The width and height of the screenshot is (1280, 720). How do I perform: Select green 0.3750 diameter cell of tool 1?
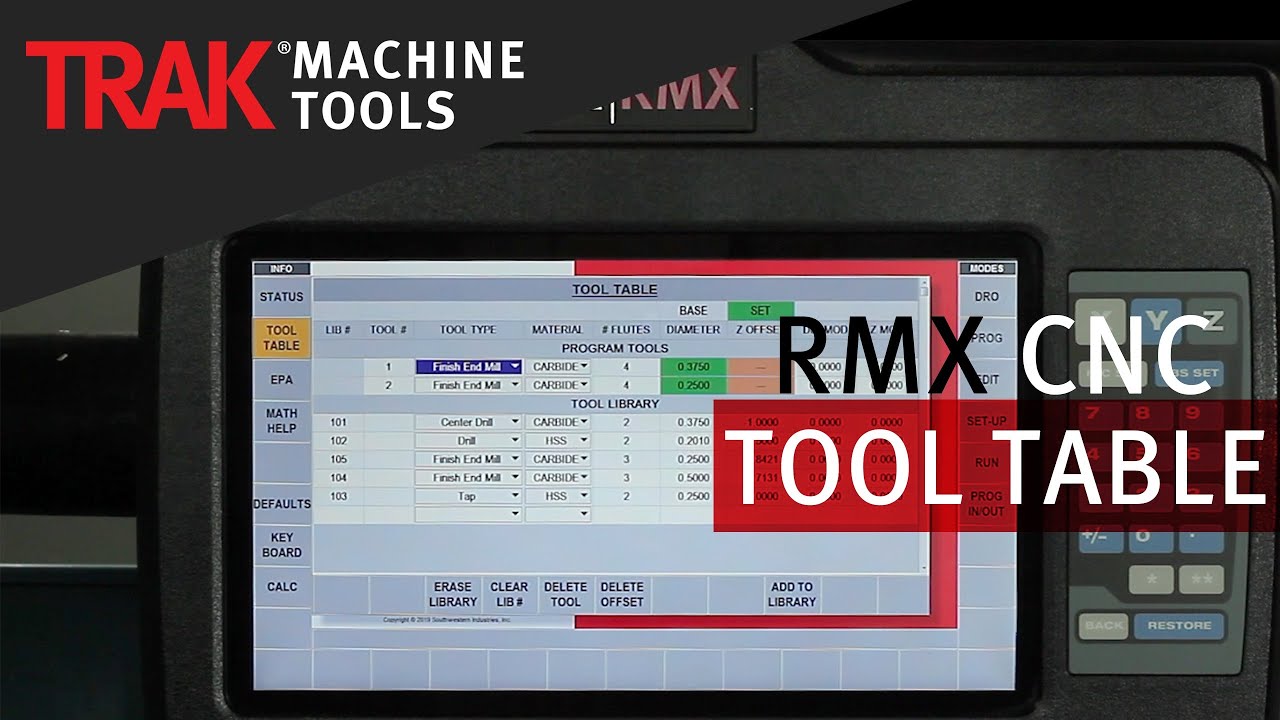click(693, 367)
